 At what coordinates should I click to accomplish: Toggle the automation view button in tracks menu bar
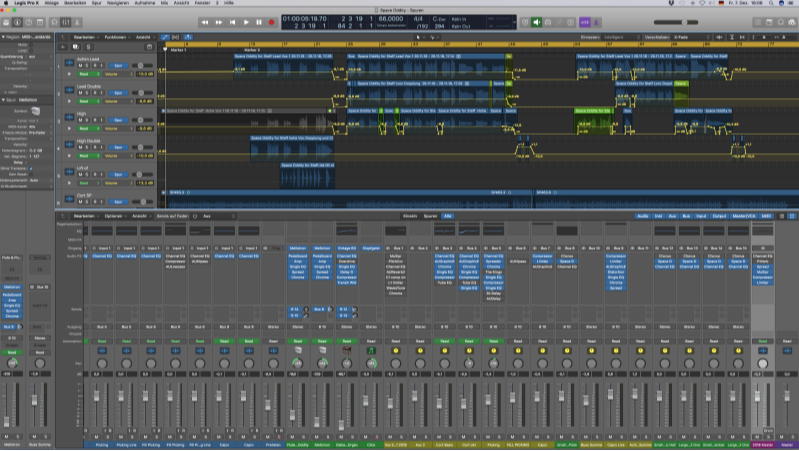tap(165, 37)
